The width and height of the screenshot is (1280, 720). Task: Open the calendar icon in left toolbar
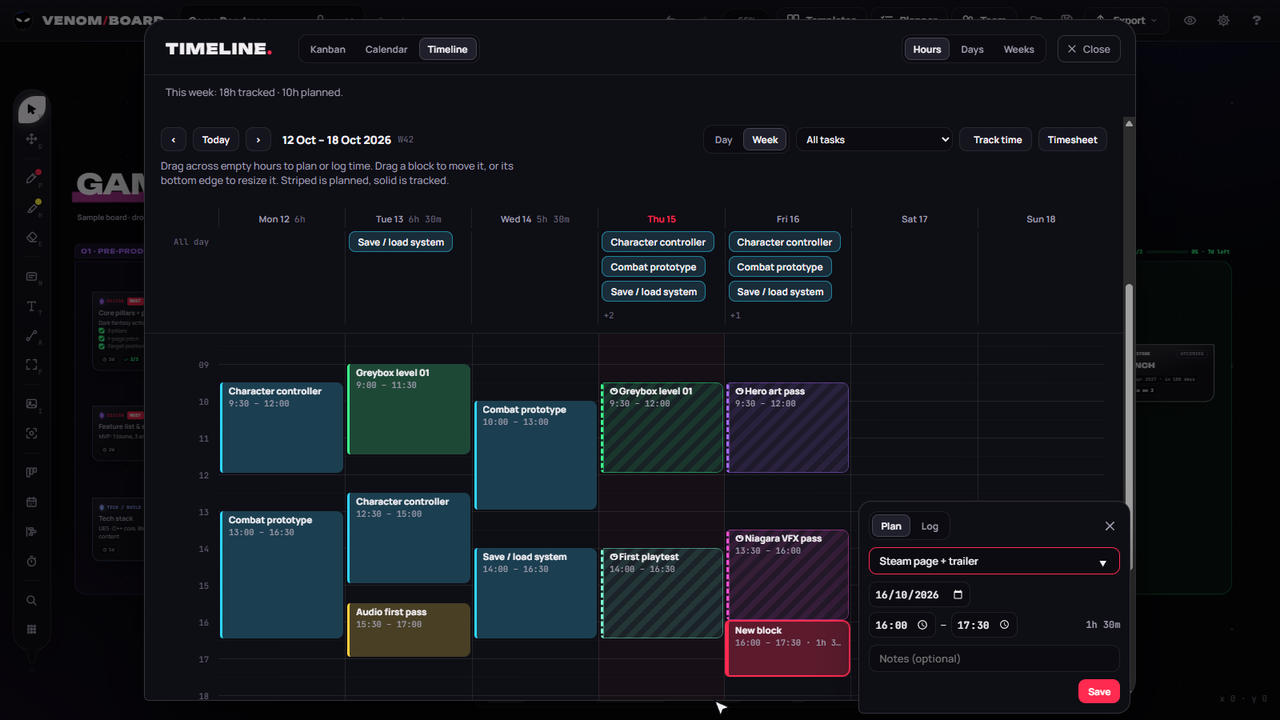pyautogui.click(x=32, y=502)
